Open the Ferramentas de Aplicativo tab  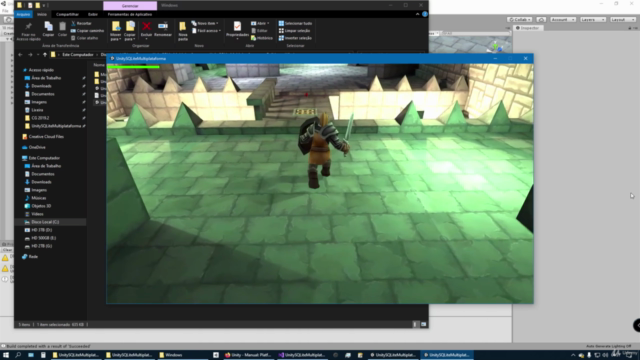tap(130, 14)
